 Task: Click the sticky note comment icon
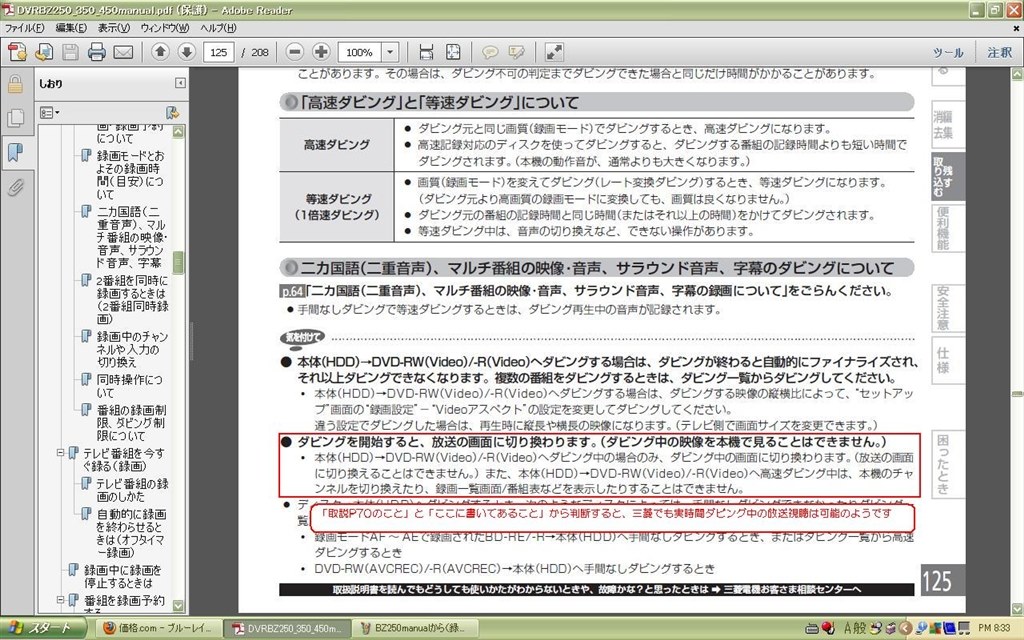coord(490,52)
